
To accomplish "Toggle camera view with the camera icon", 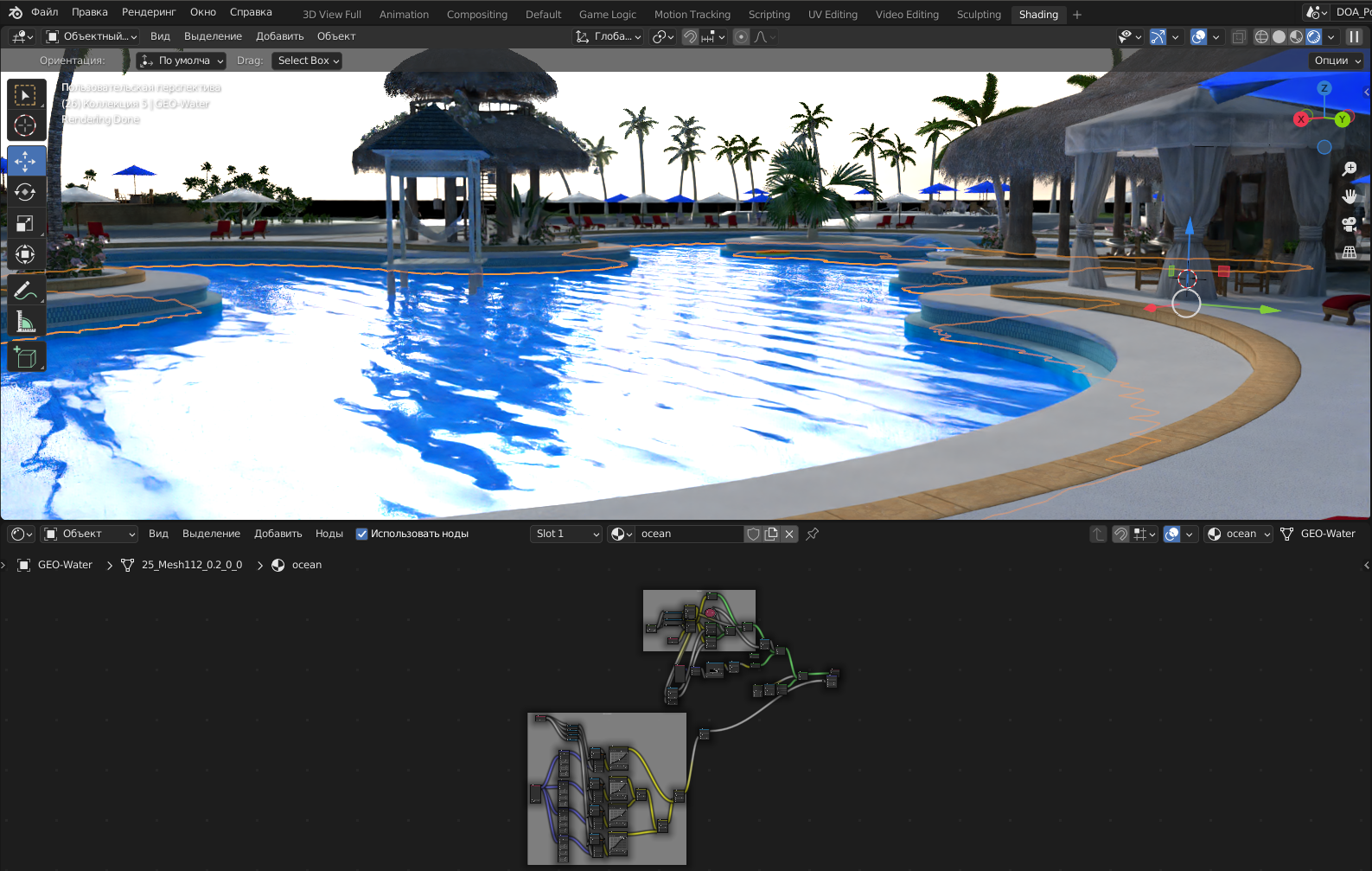I will (x=1349, y=225).
